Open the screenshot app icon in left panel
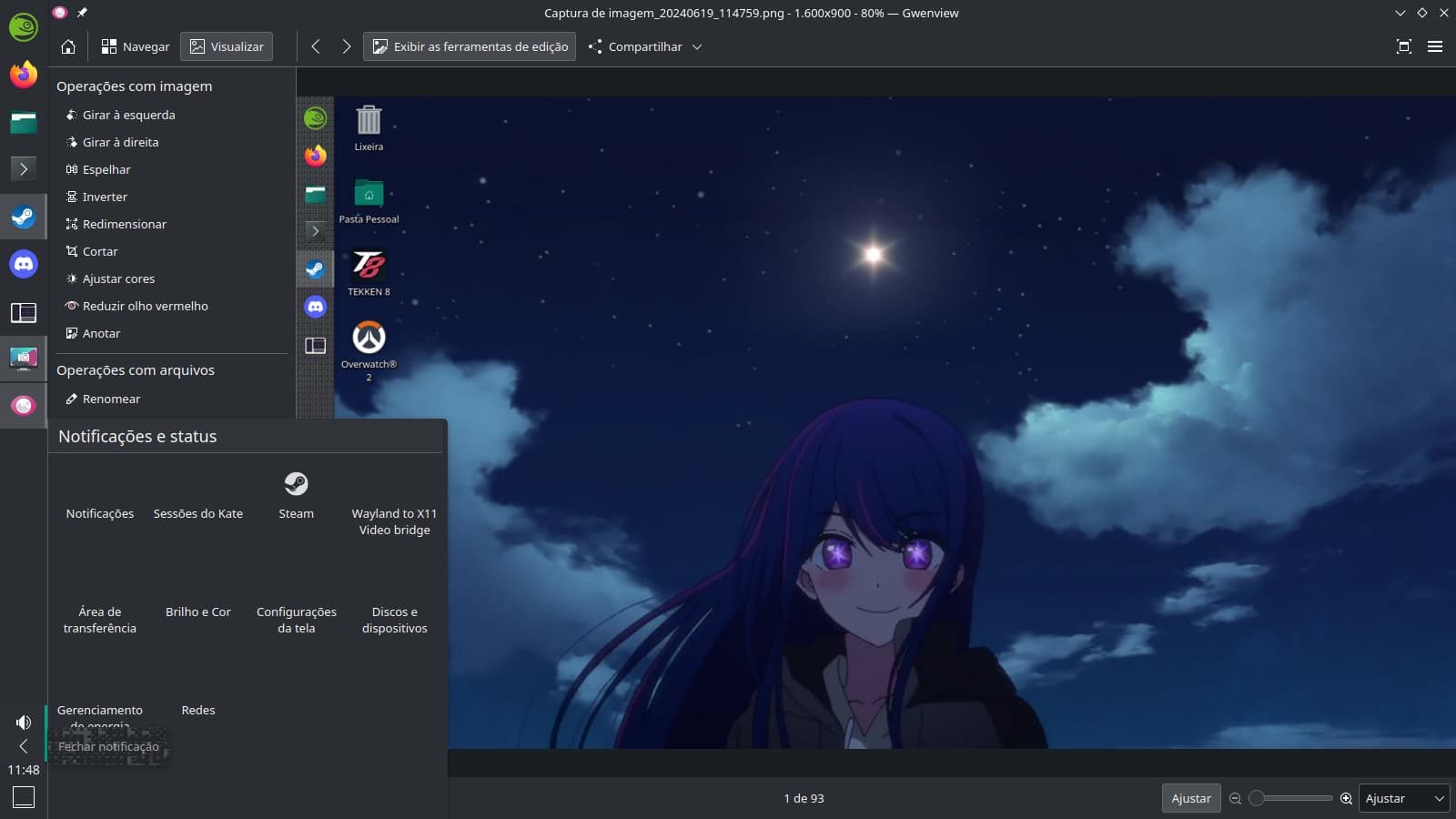 tap(24, 359)
